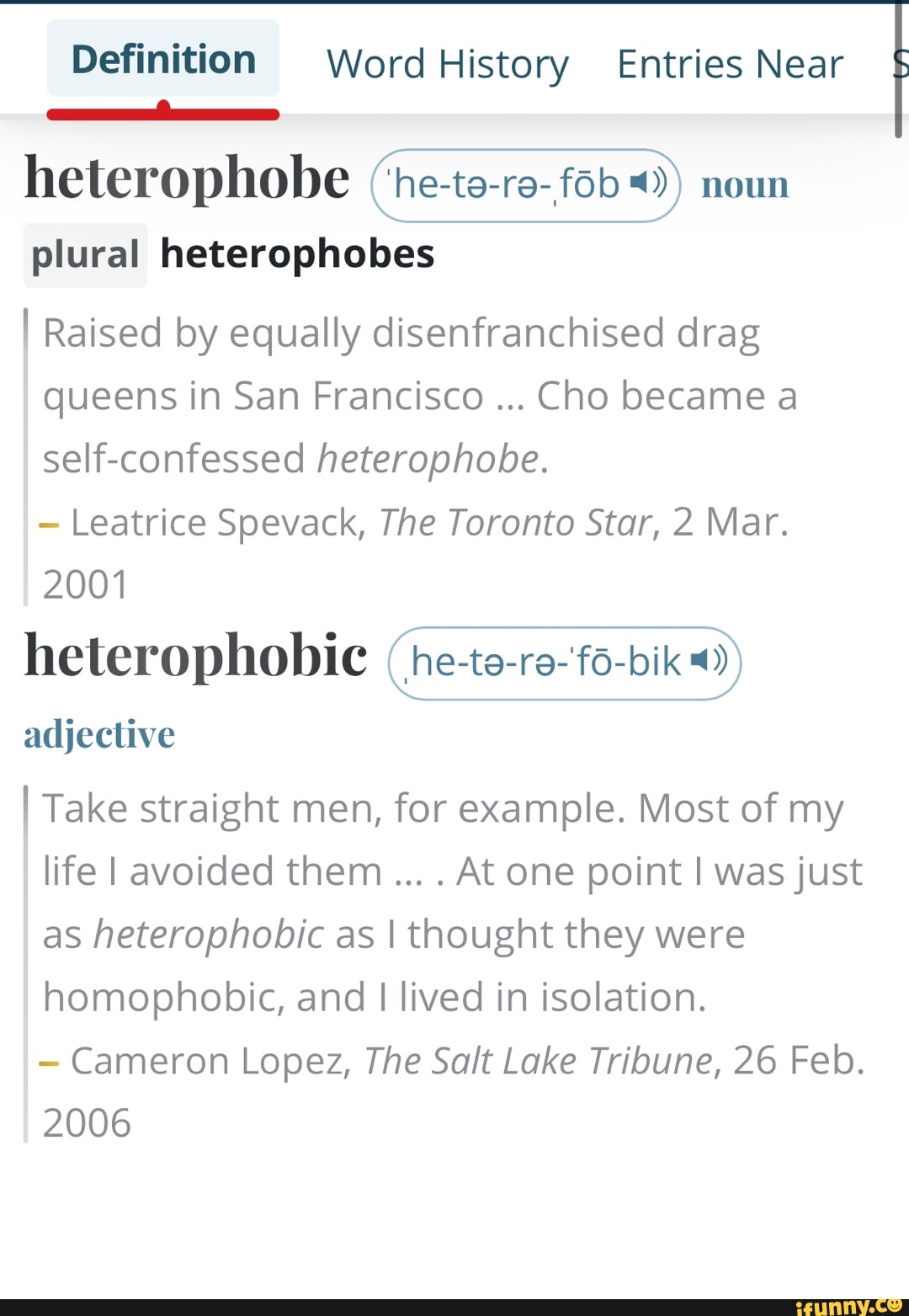This screenshot has width=909, height=1316.
Task: Play the heterophobic audio pronunciation speaker
Action: [709, 662]
